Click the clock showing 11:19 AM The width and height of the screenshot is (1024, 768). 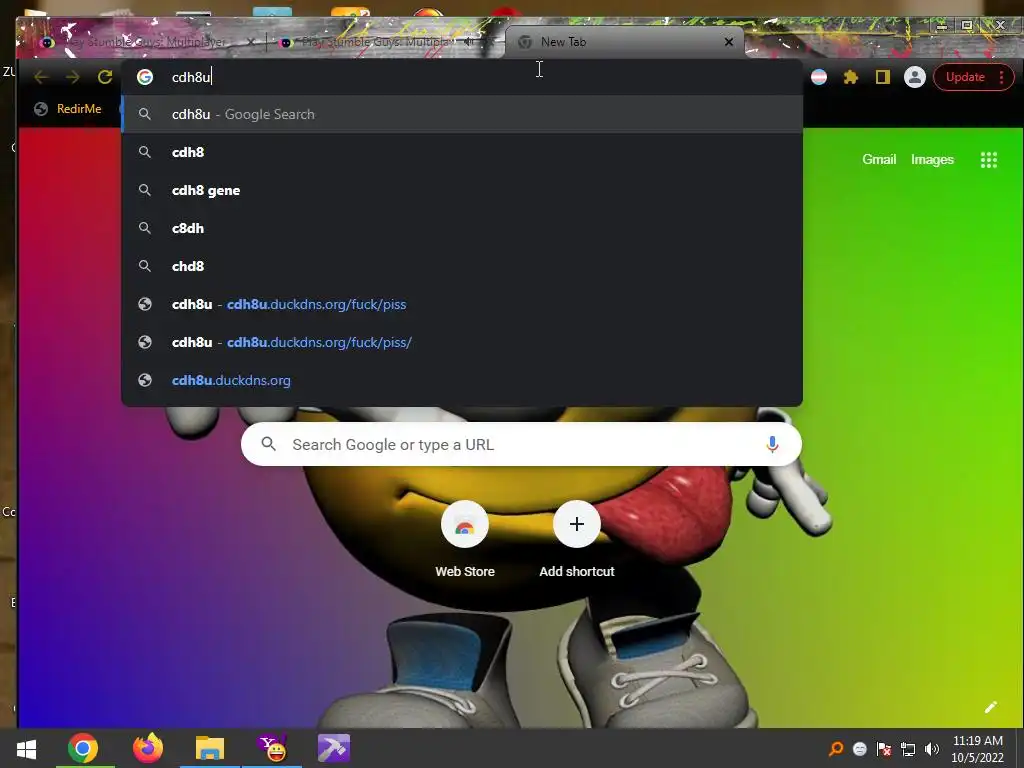click(x=978, y=741)
